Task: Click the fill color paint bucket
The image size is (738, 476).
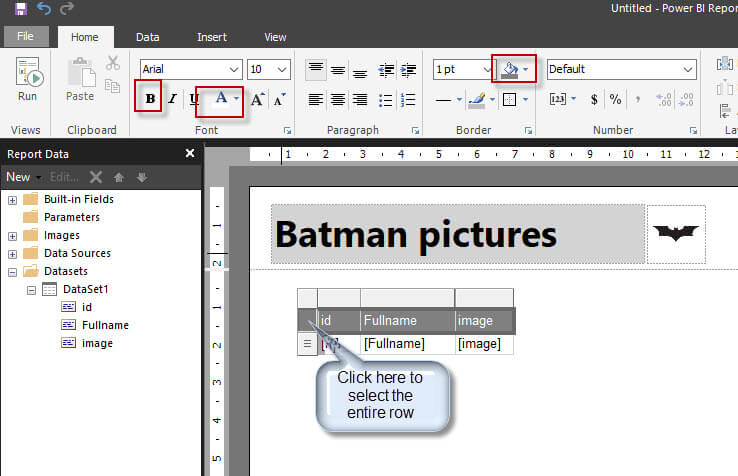Action: (510, 70)
